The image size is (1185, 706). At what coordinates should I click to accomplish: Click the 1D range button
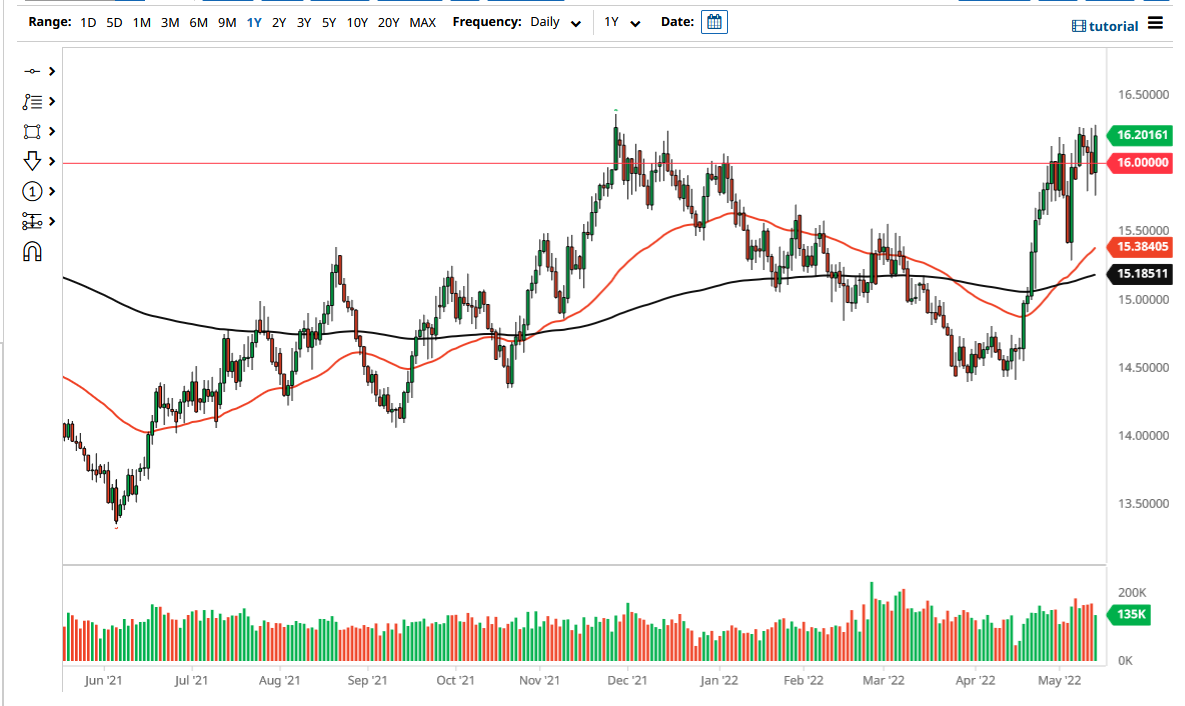(88, 21)
